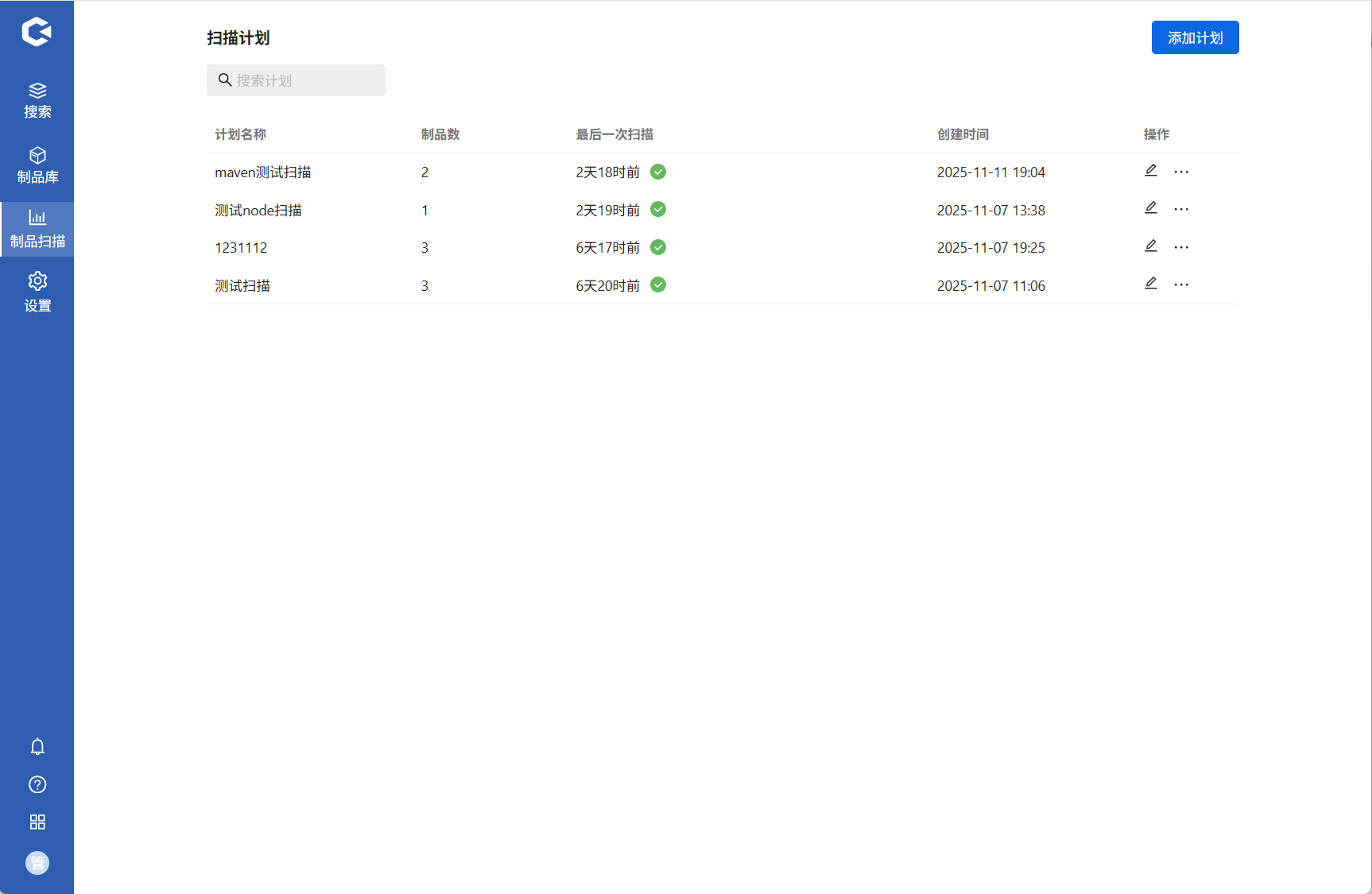Viewport: 1372px width, 894px height.
Task: Open more actions for 测试node扫描
Action: point(1181,209)
